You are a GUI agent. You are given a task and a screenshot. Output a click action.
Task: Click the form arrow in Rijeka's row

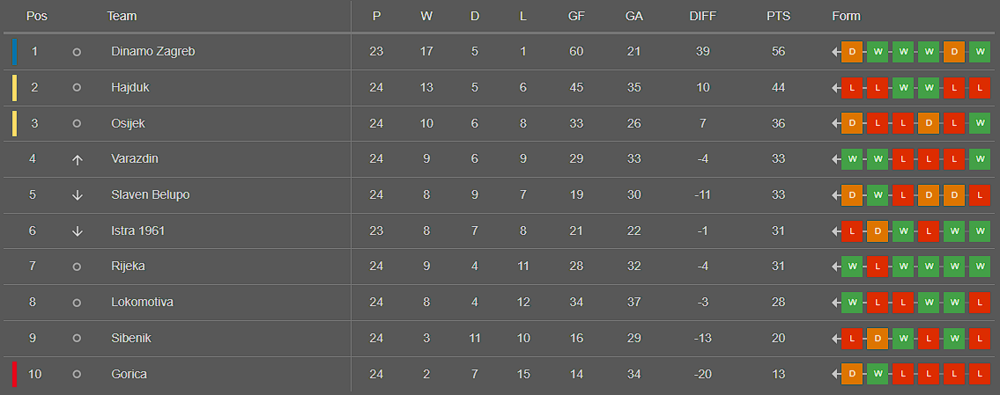(x=836, y=267)
